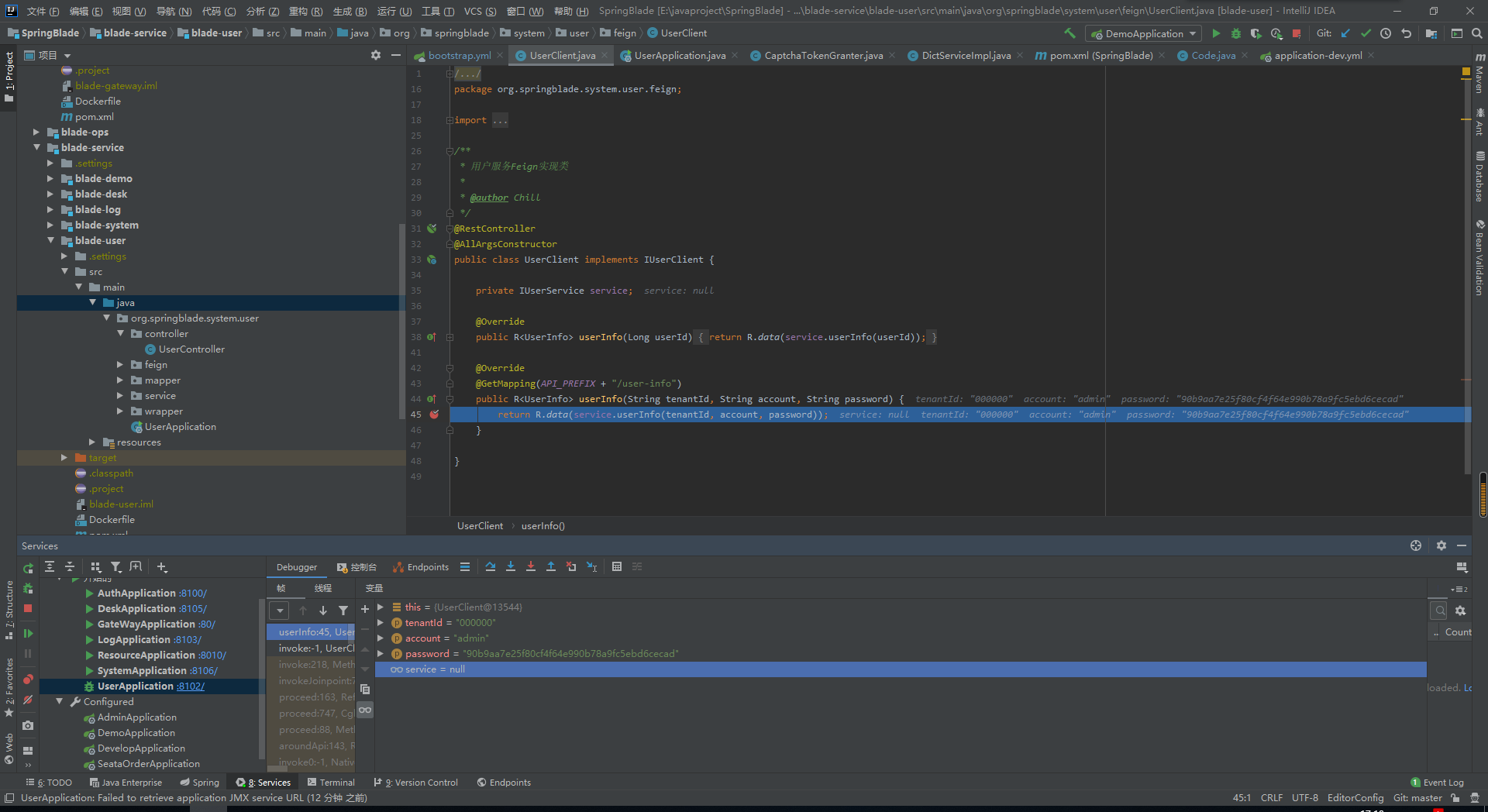Toggle Show Execution Point lines icon
The image size is (1488, 812).
pyautogui.click(x=465, y=566)
